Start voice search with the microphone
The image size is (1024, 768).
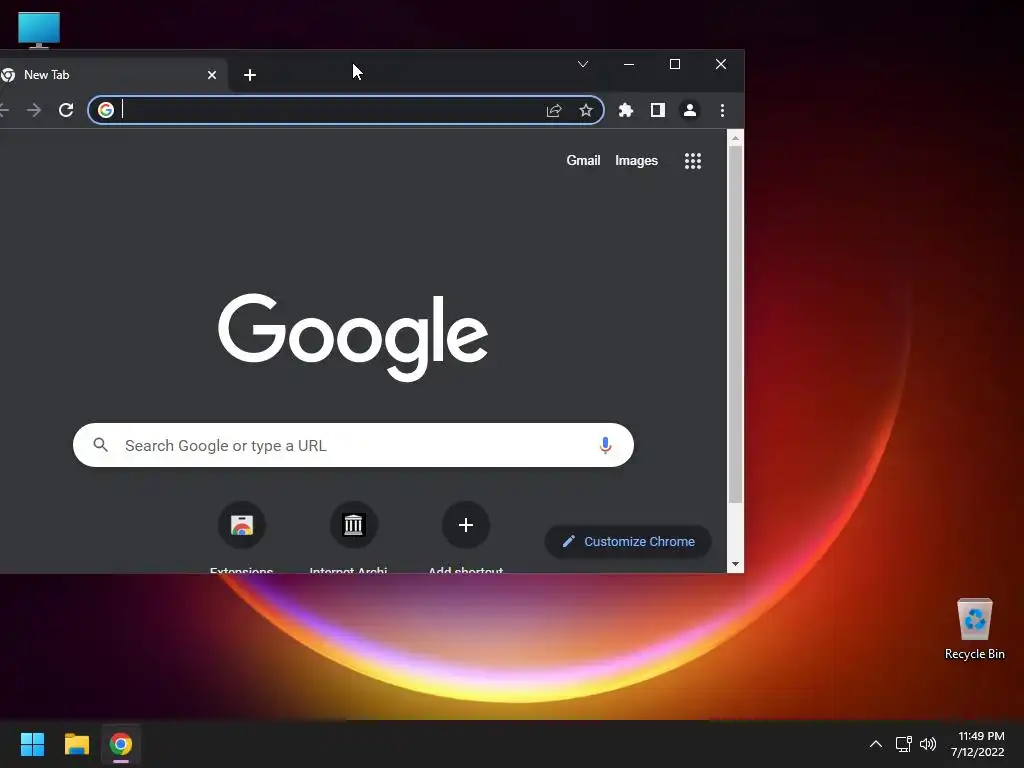point(605,445)
